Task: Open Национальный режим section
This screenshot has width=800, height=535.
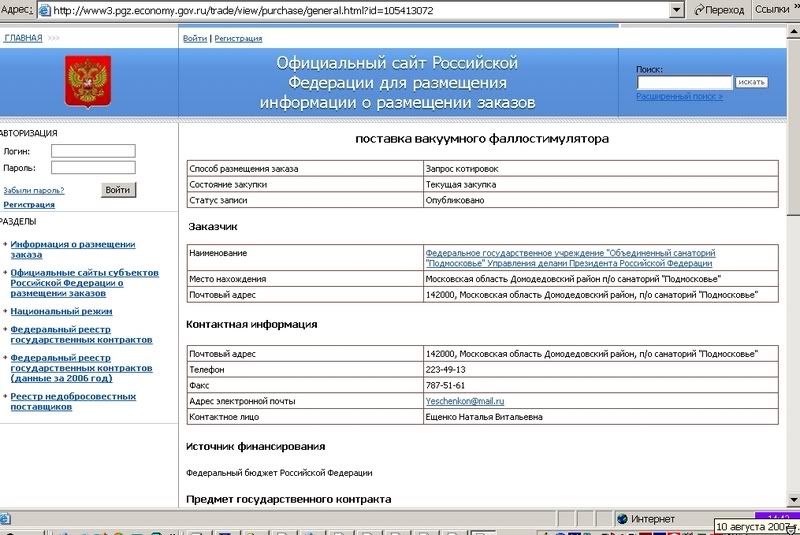Action: coord(53,311)
